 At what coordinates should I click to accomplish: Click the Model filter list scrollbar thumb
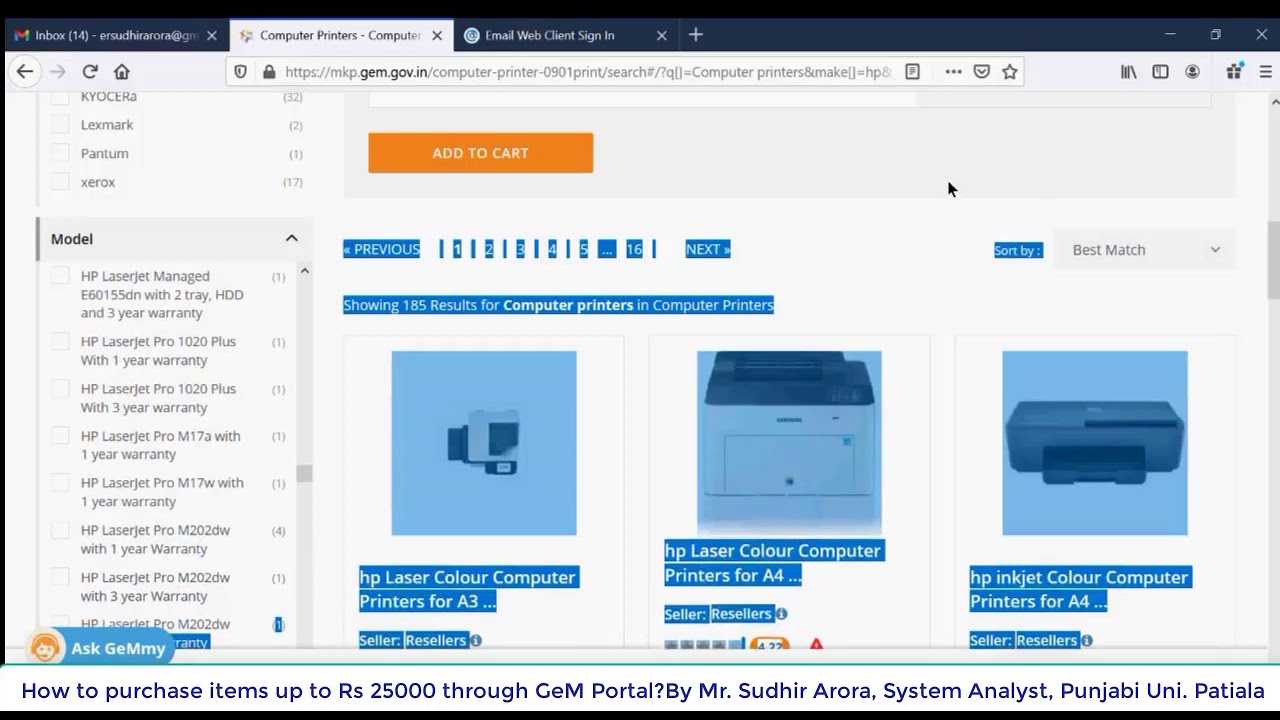click(304, 473)
